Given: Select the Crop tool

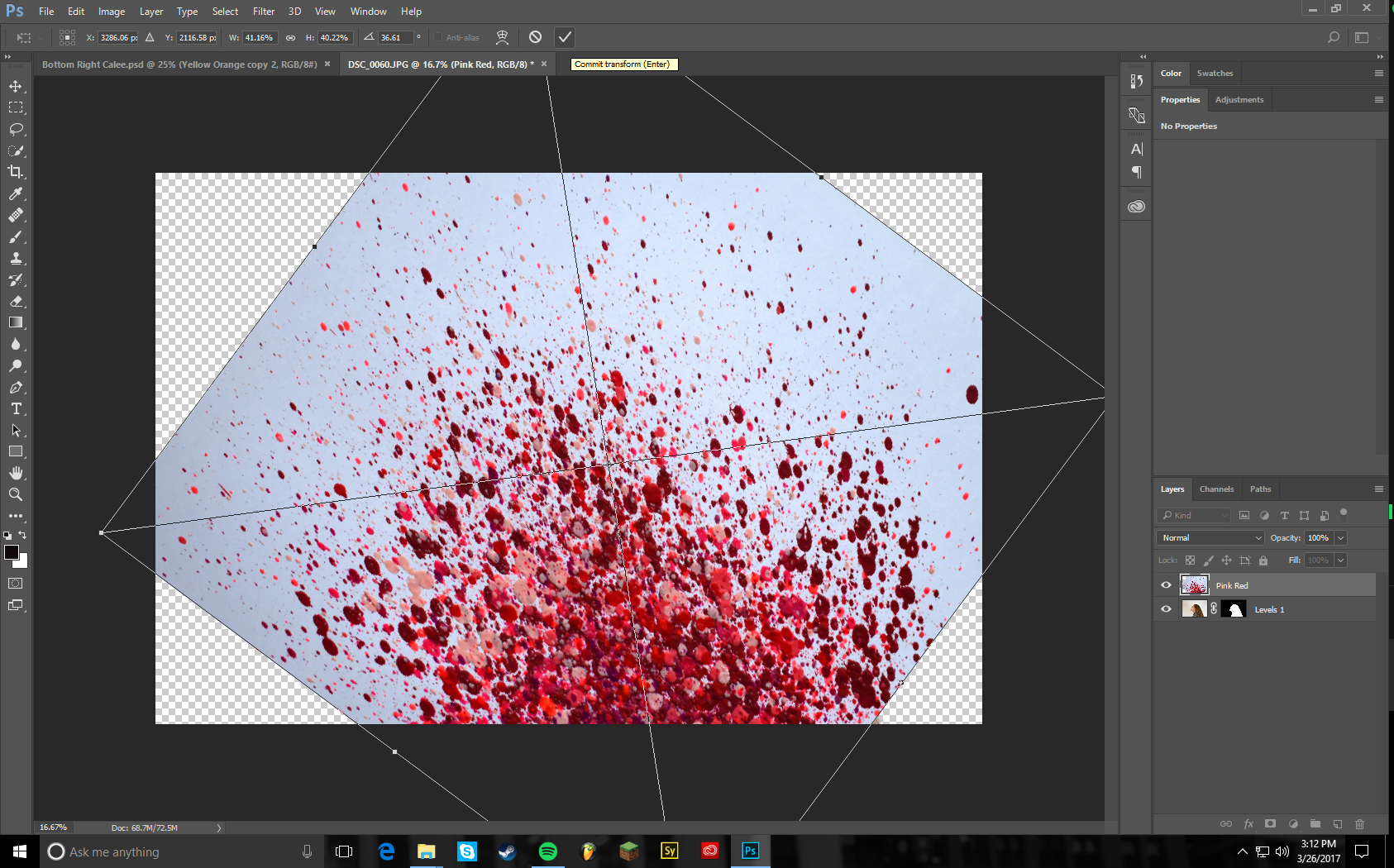Looking at the screenshot, I should 16,172.
